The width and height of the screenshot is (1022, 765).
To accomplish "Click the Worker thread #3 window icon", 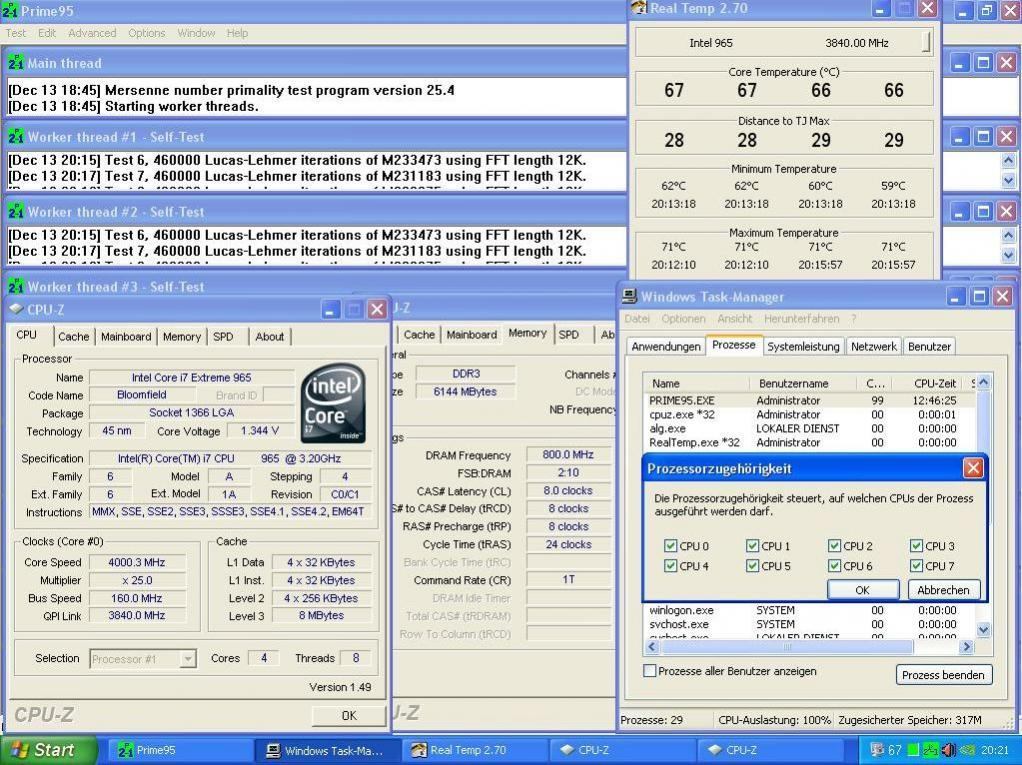I will pos(16,287).
